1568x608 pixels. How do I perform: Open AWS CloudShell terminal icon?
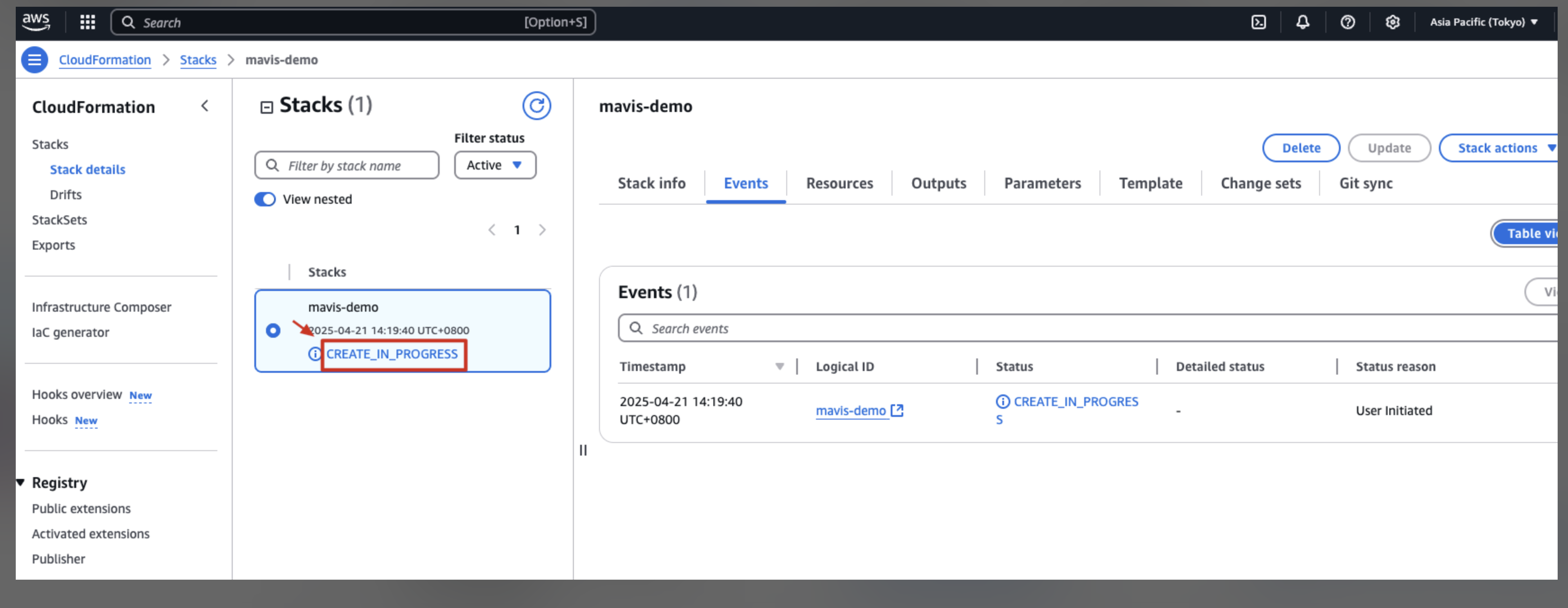[1258, 22]
